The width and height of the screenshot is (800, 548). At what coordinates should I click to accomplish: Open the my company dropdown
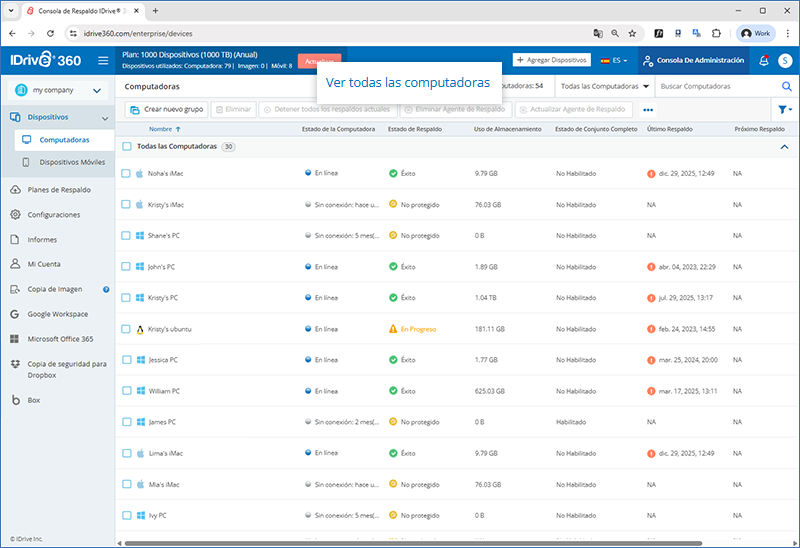coord(57,91)
